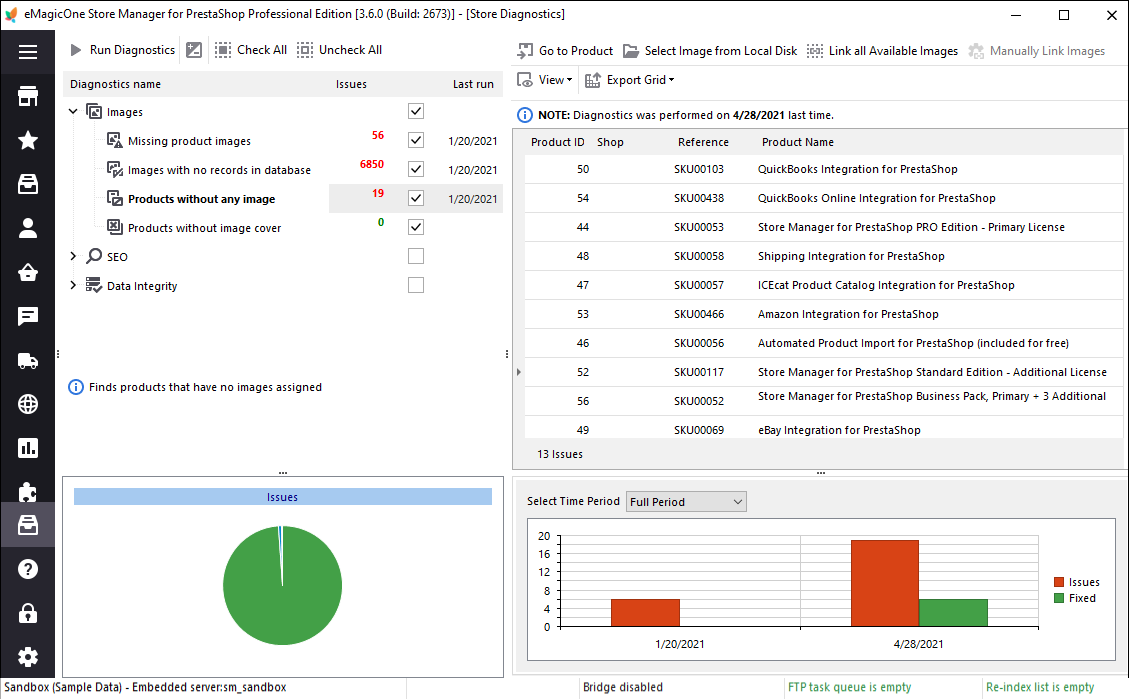This screenshot has height=699, width=1129.
Task: Open the puzzle piece addons sidebar icon
Action: click(27, 492)
